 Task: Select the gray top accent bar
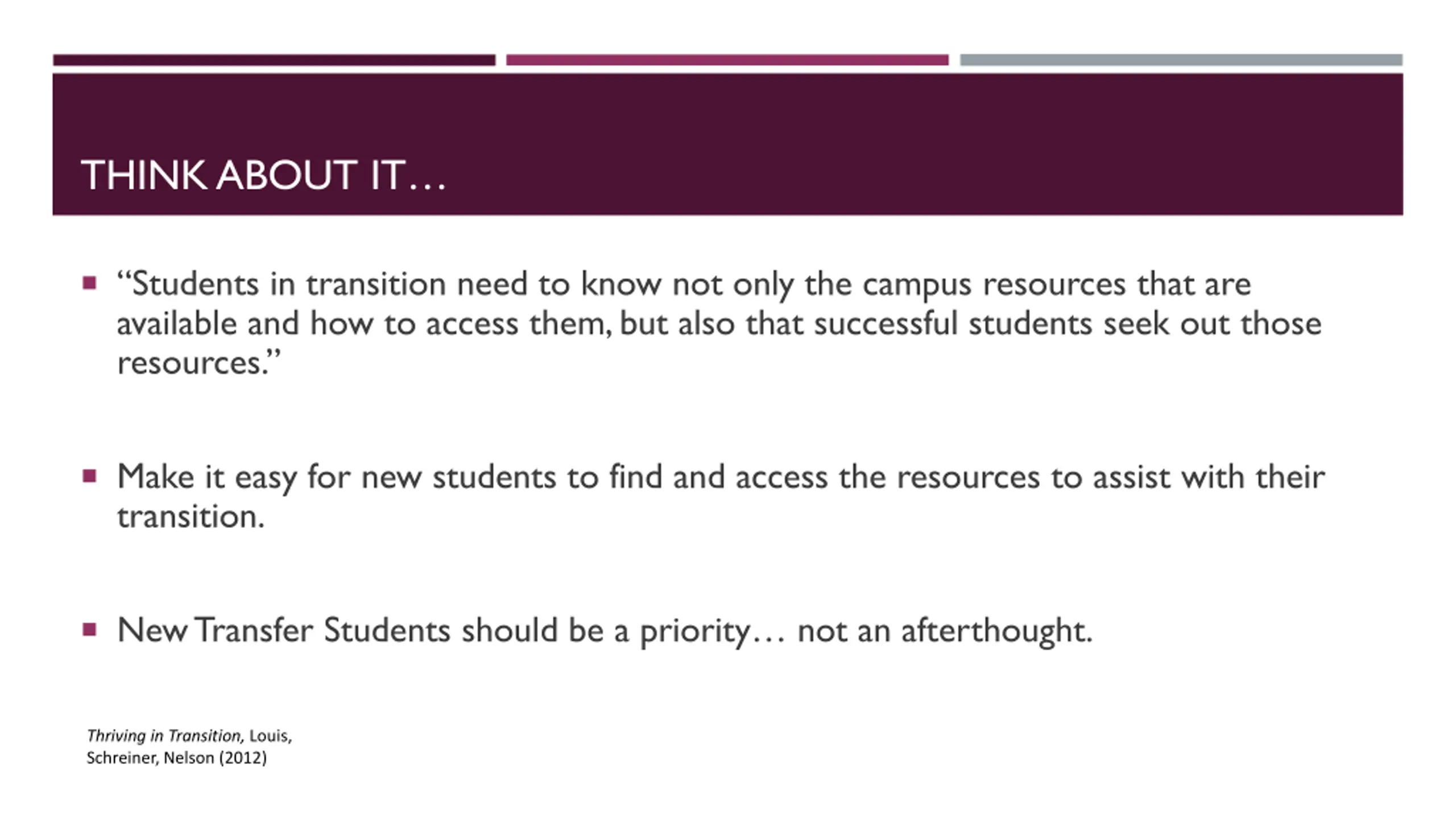tap(1181, 60)
